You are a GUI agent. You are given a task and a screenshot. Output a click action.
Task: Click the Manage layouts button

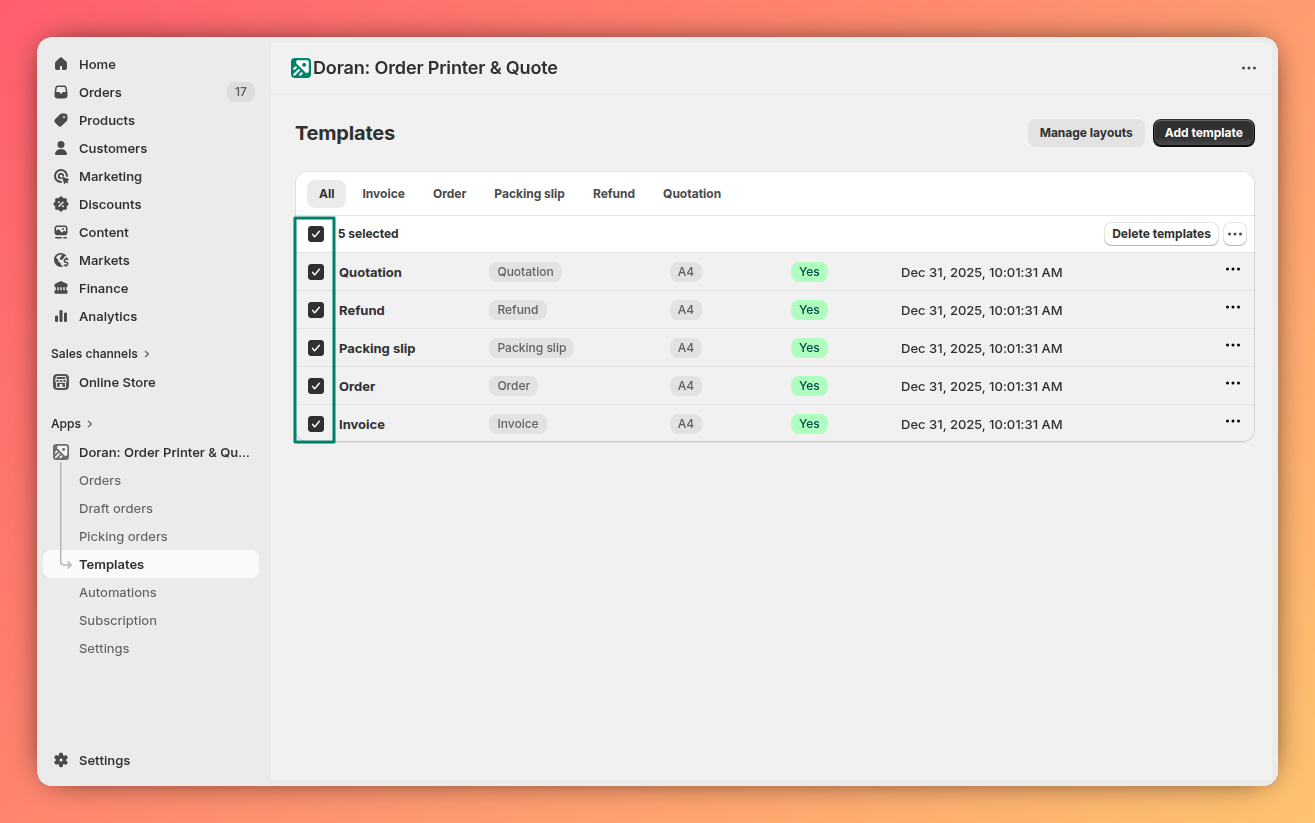tap(1086, 133)
